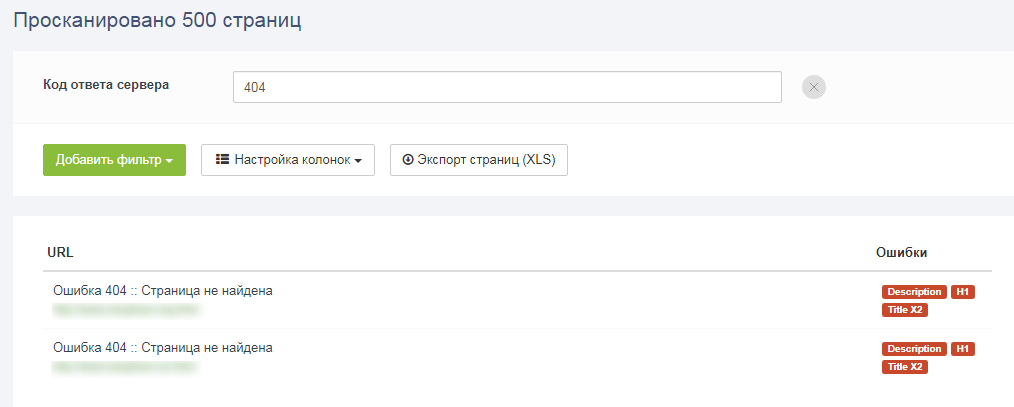Click the blurred URL under the first result
Viewport: 1014px width, 407px height.
click(x=126, y=310)
